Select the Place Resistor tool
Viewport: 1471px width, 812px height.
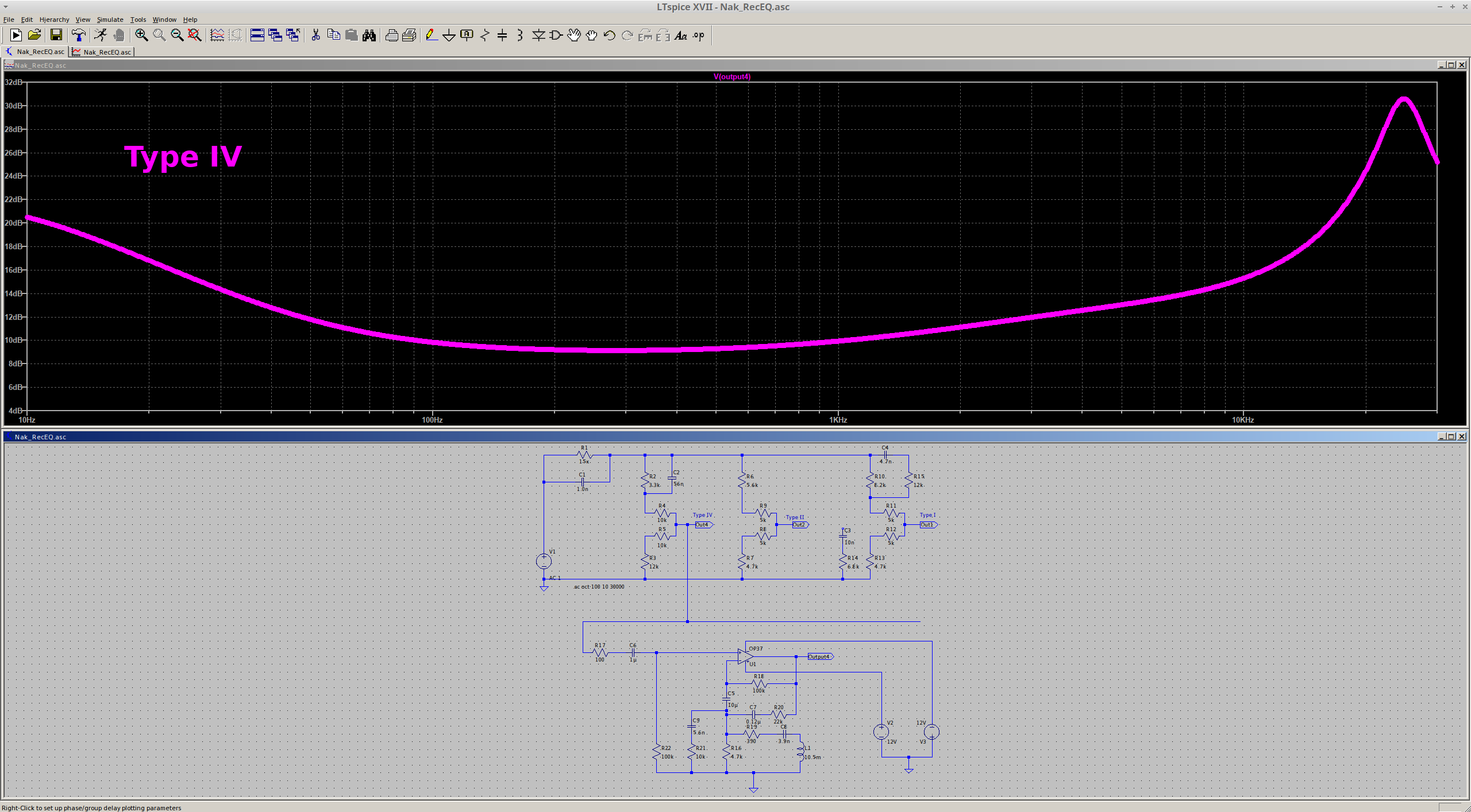pyautogui.click(x=484, y=36)
